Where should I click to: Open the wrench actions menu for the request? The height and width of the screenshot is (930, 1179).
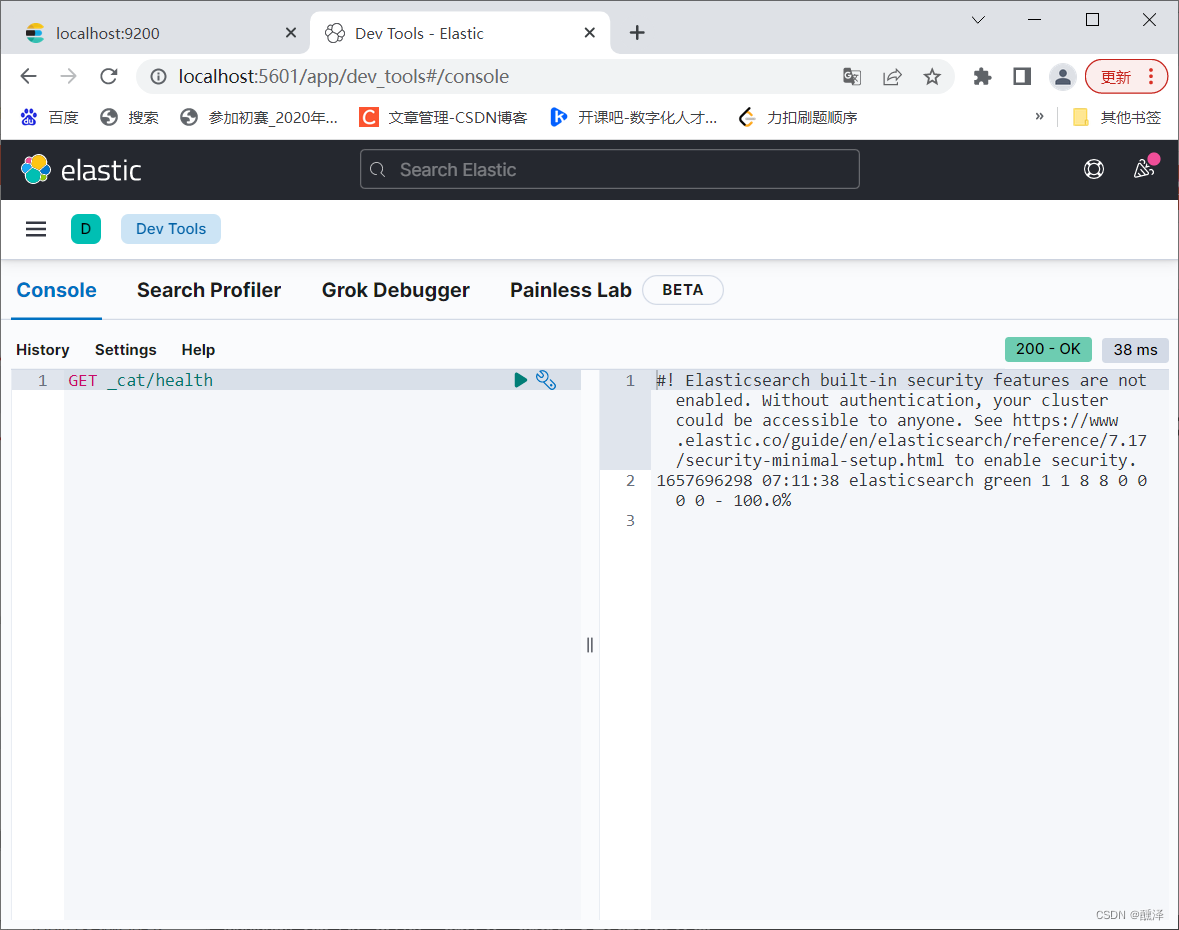coord(546,380)
